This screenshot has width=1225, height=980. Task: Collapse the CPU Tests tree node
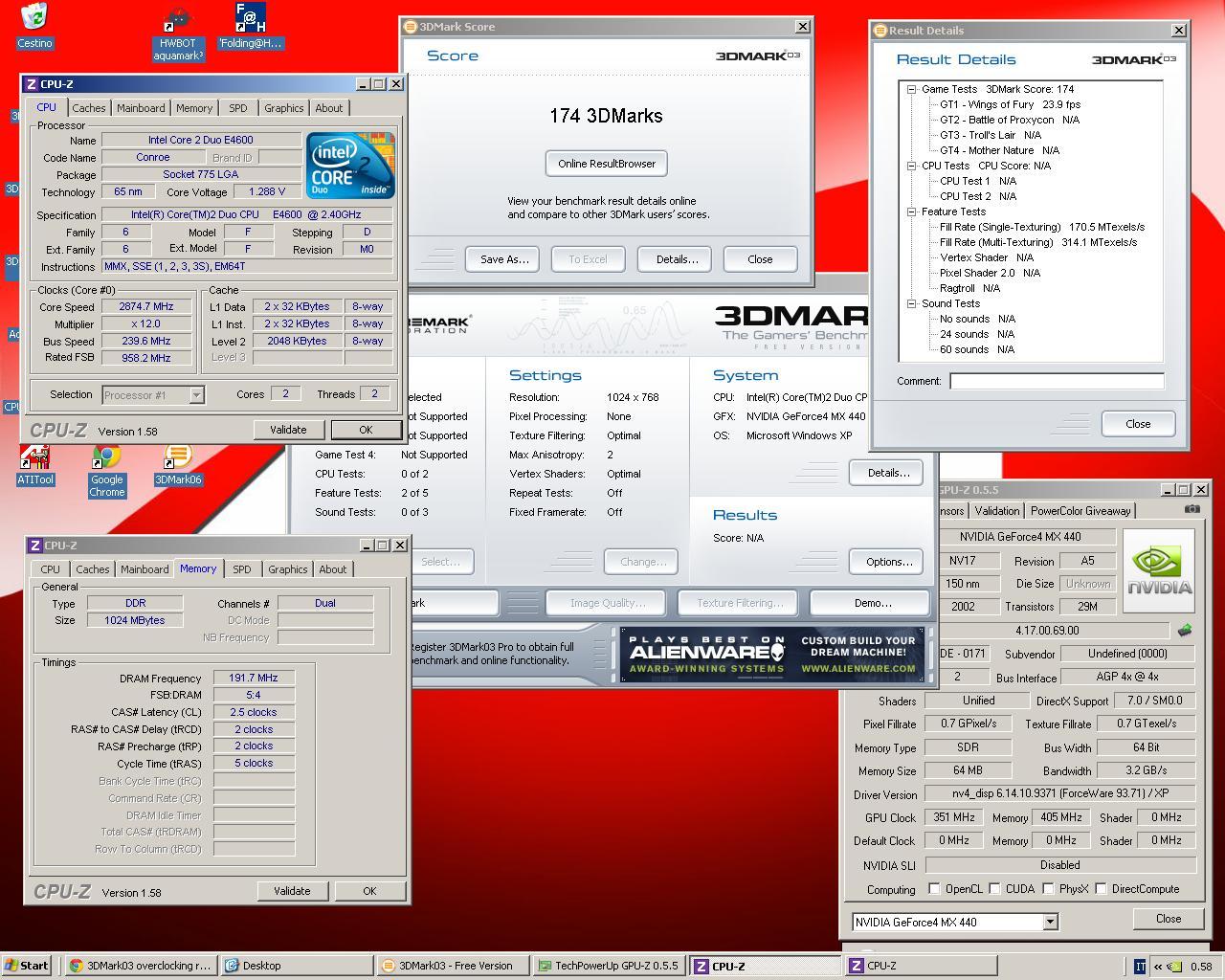point(913,166)
